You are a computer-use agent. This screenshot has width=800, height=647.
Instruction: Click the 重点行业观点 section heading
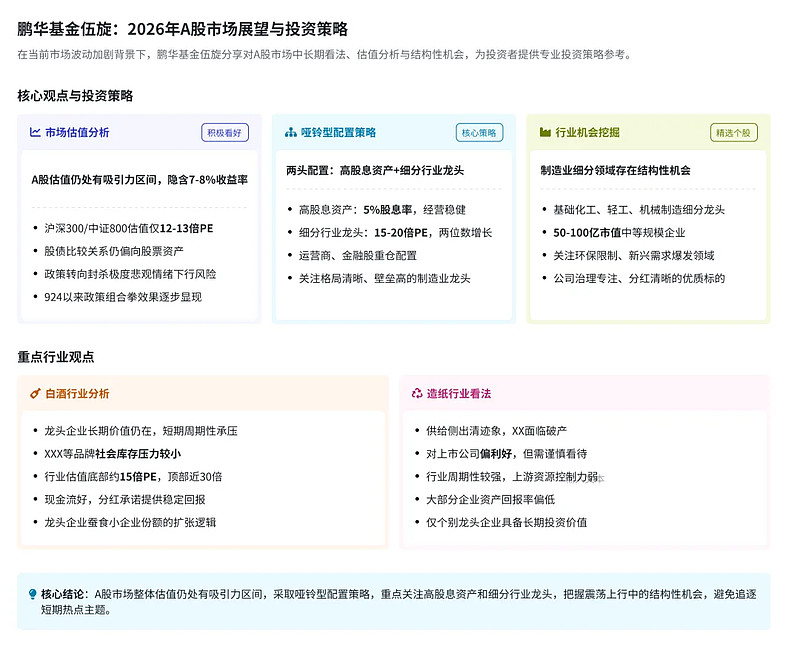(x=56, y=357)
